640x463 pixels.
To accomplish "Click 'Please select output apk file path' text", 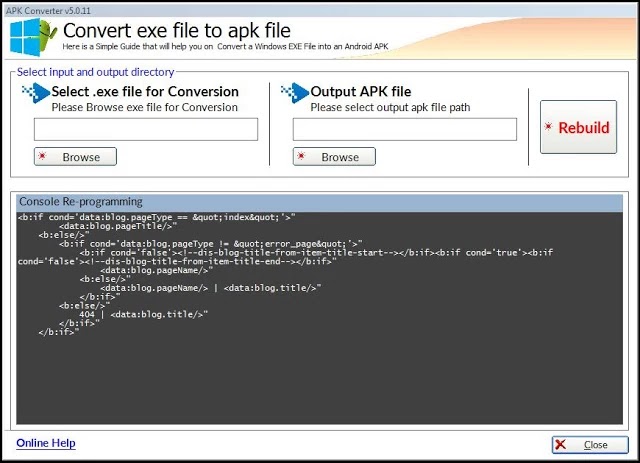I will pos(390,107).
